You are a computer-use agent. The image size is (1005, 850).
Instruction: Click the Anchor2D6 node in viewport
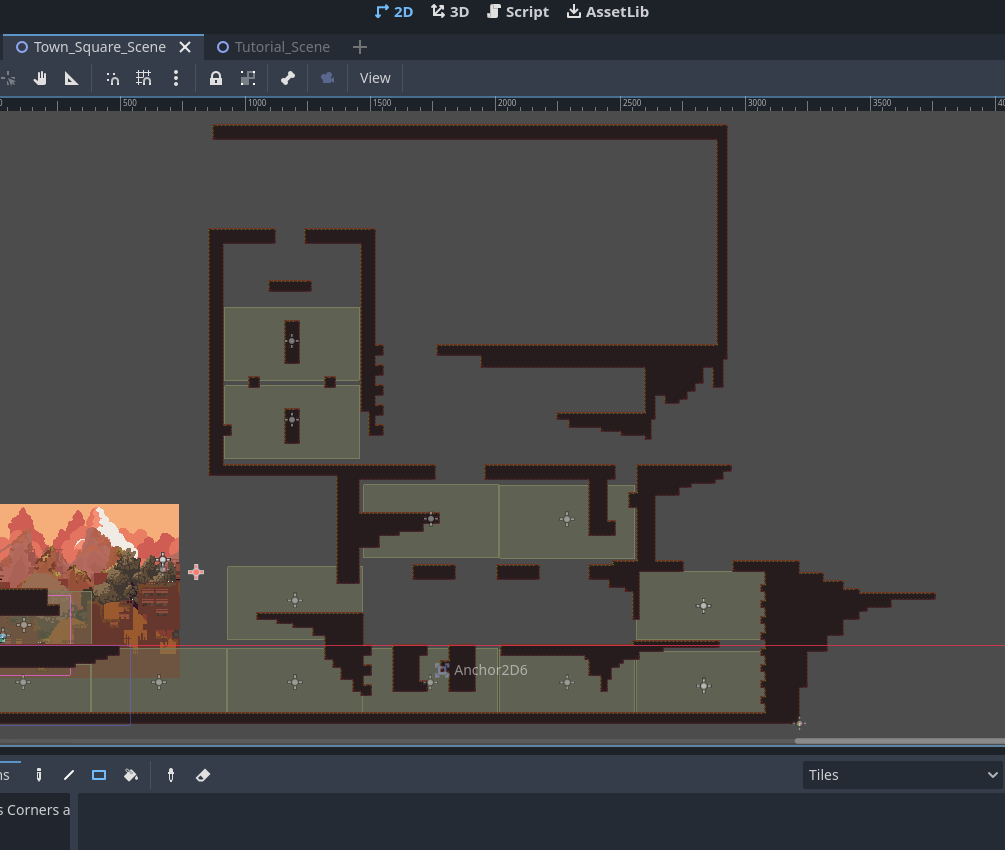(x=481, y=670)
